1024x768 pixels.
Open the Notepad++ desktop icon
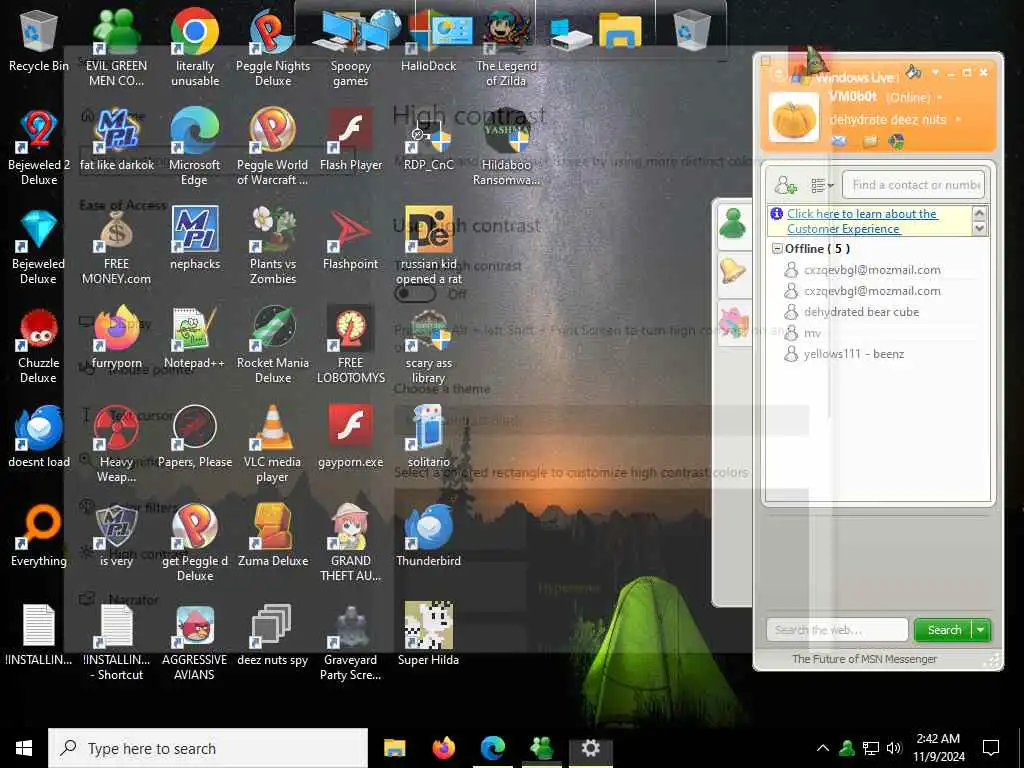[195, 338]
